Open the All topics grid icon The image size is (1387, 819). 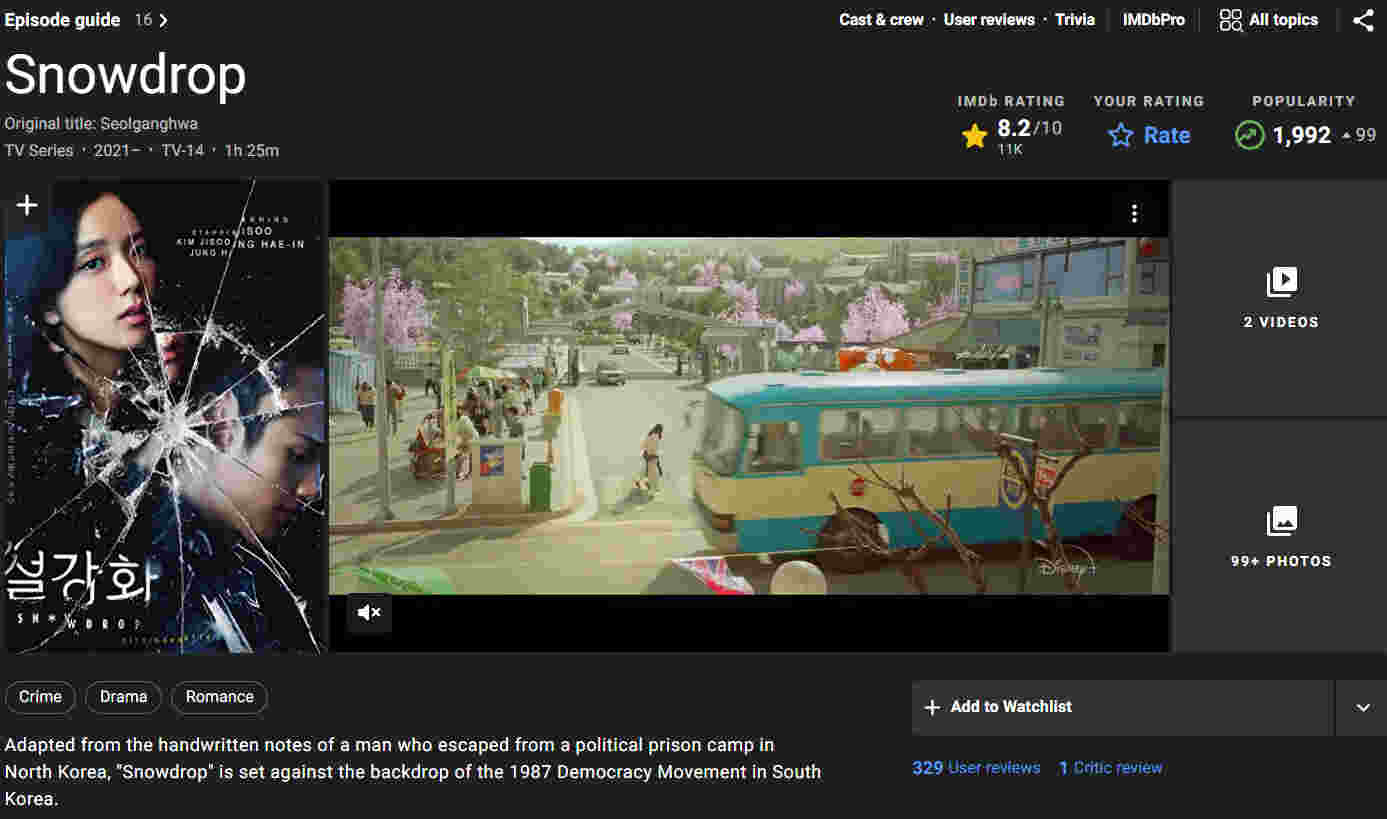(x=1230, y=20)
